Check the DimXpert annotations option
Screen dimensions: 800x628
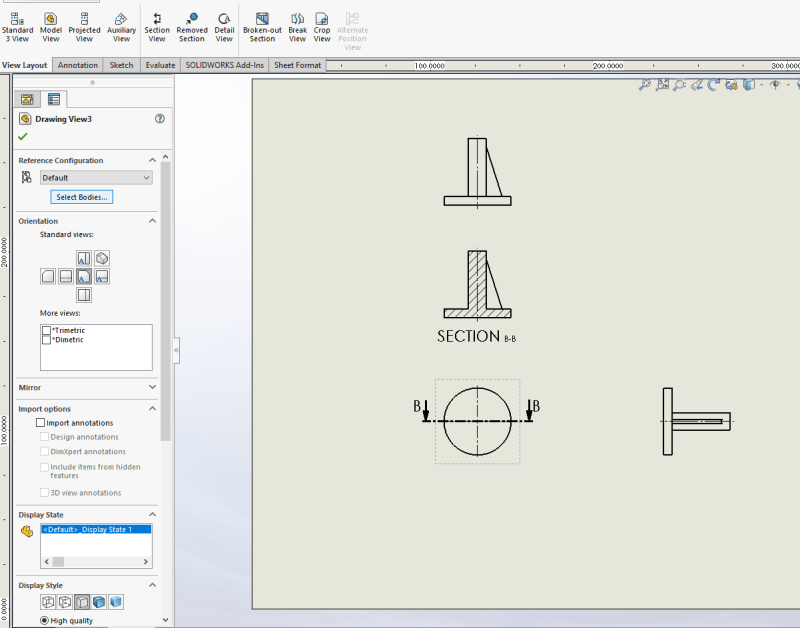point(44,451)
